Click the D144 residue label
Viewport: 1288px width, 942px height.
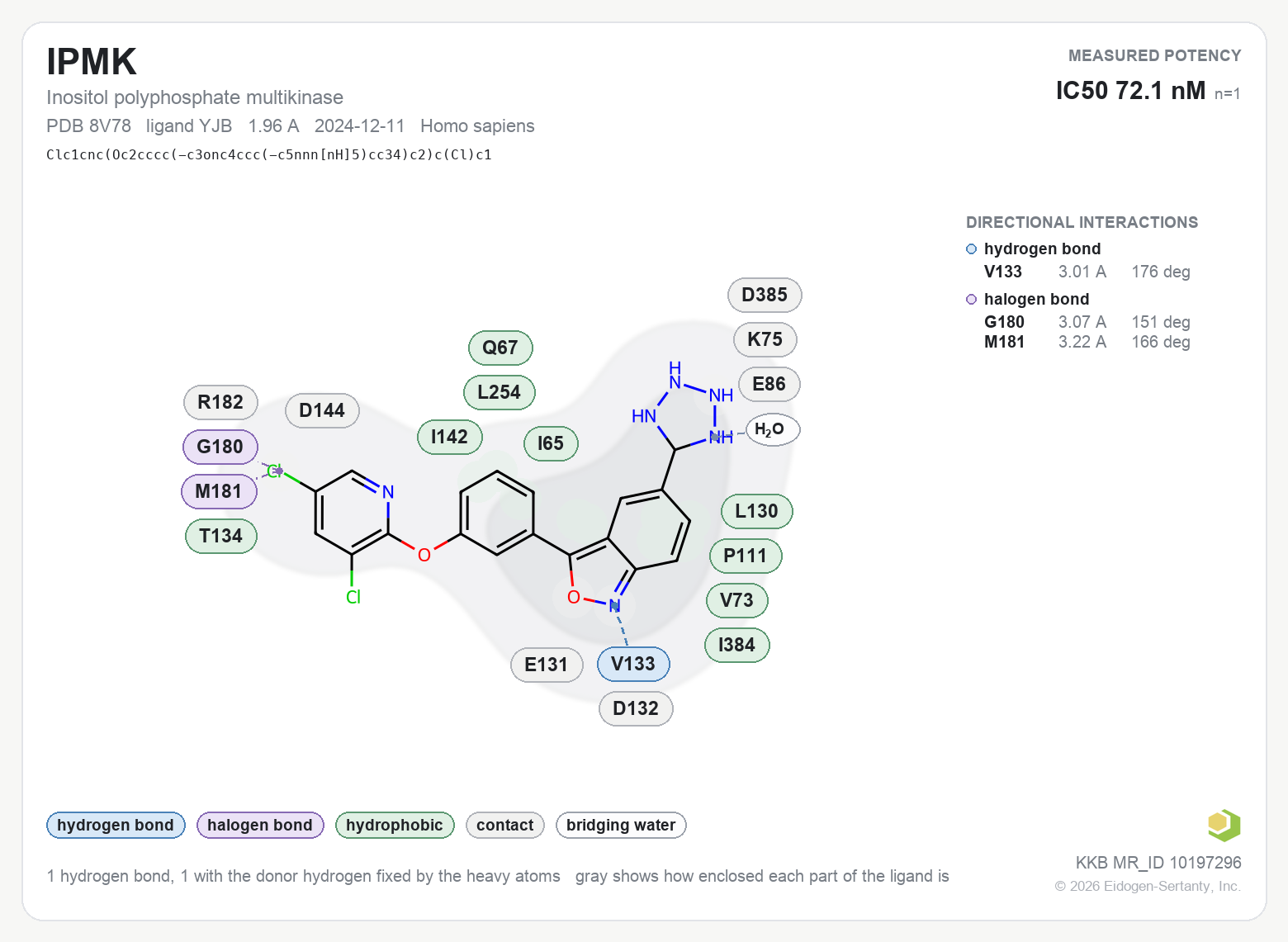[x=322, y=410]
